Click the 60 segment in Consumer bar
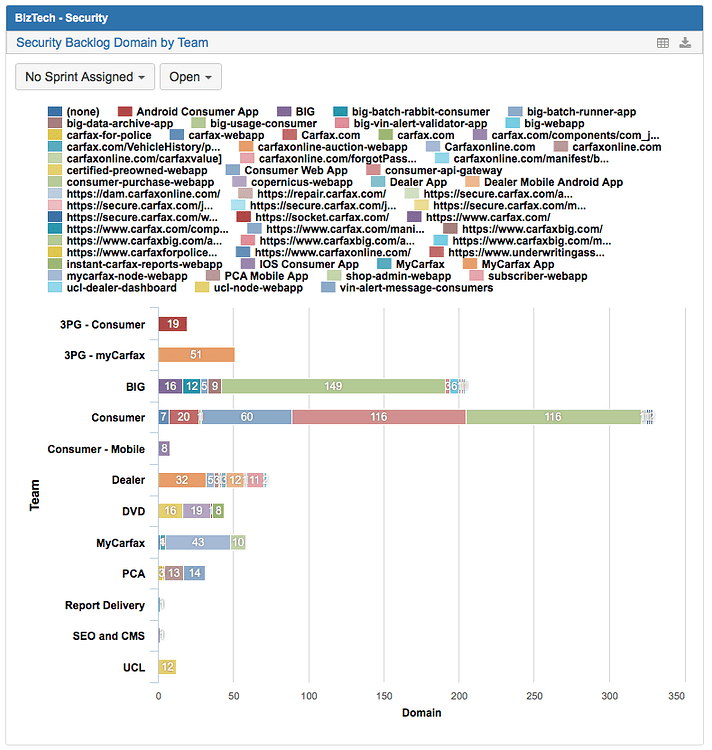712x750 pixels. pyautogui.click(x=247, y=417)
